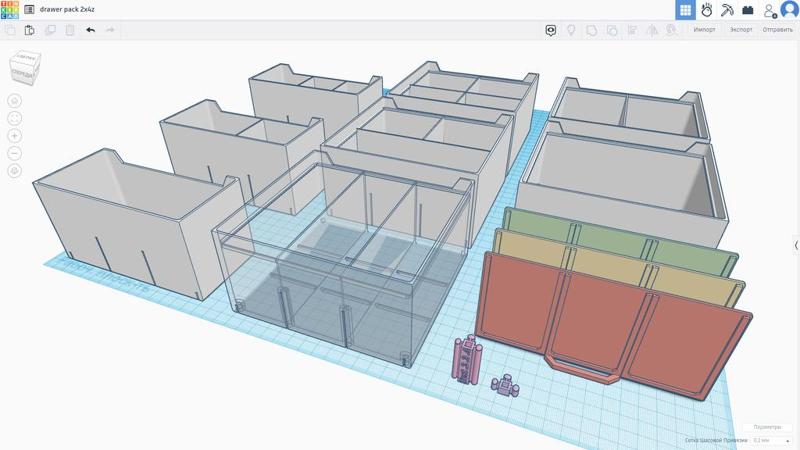Open Bricks mode lego icon
Image resolution: width=800 pixels, height=450 pixels.
pyautogui.click(x=747, y=10)
